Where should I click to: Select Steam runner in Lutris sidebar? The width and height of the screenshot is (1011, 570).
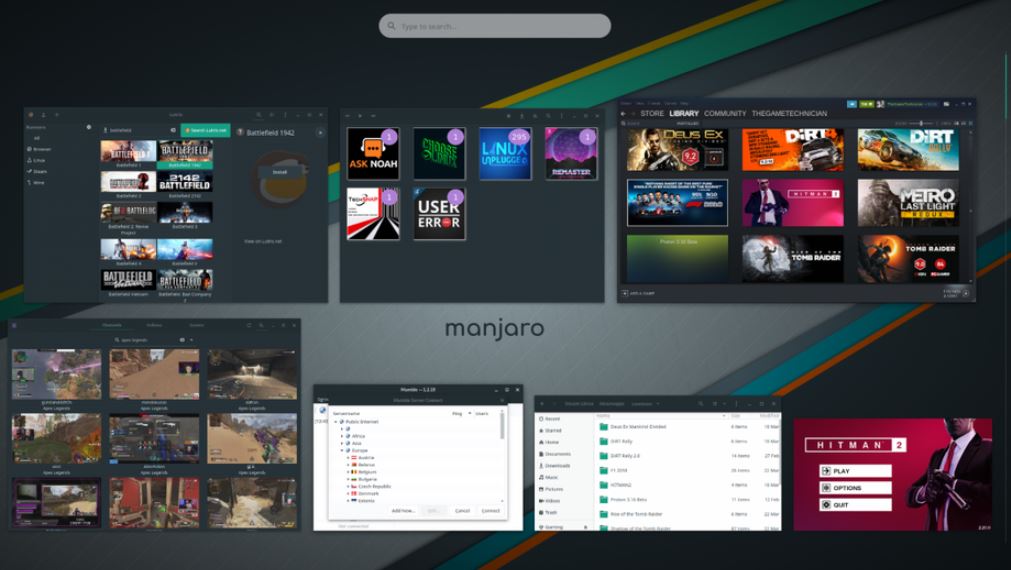[37, 172]
